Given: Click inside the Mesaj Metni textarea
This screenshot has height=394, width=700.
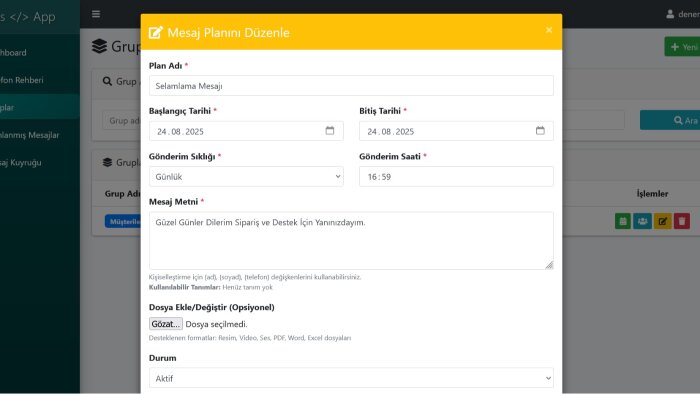Looking at the screenshot, I should (x=351, y=241).
